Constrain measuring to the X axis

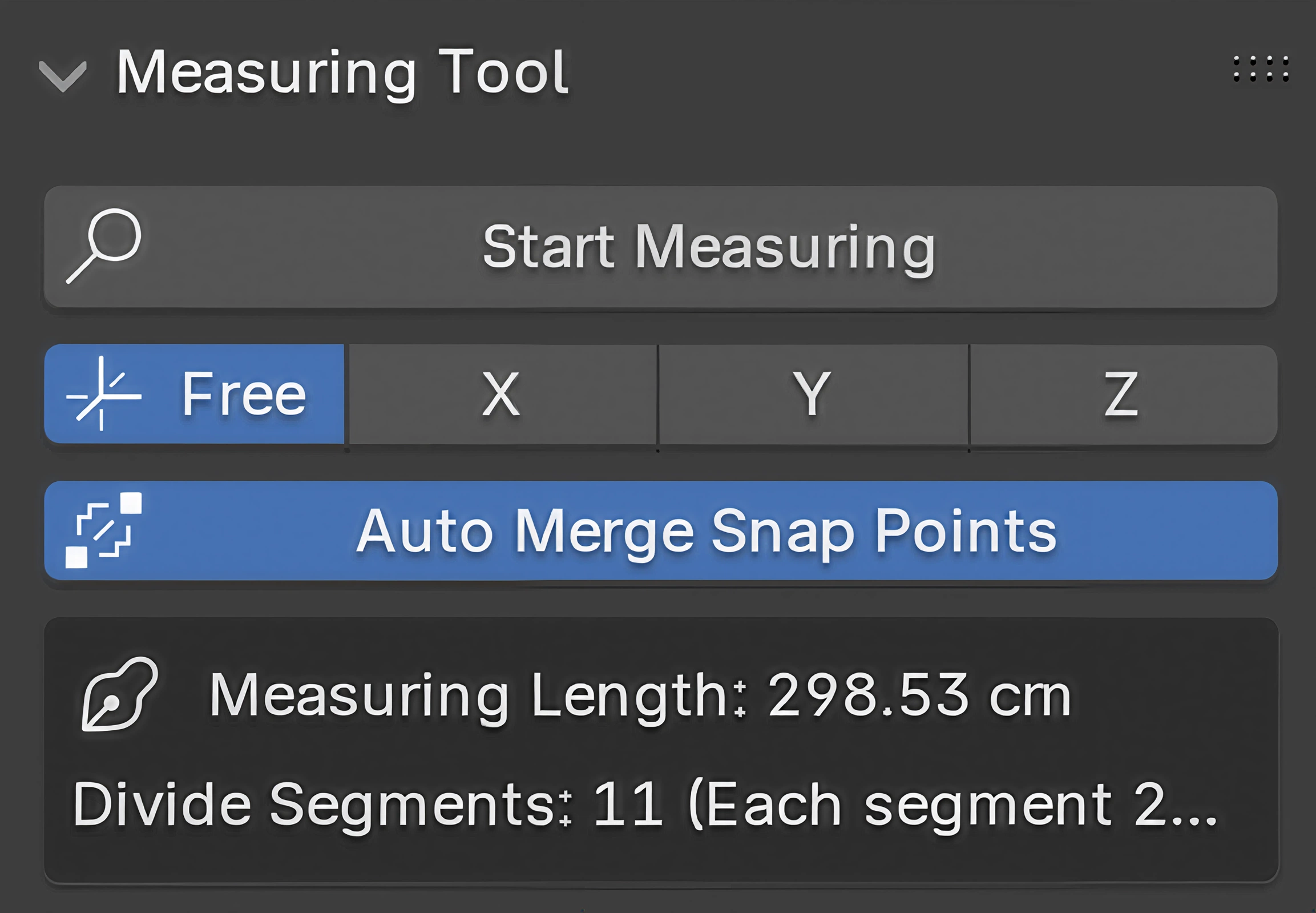pos(502,394)
